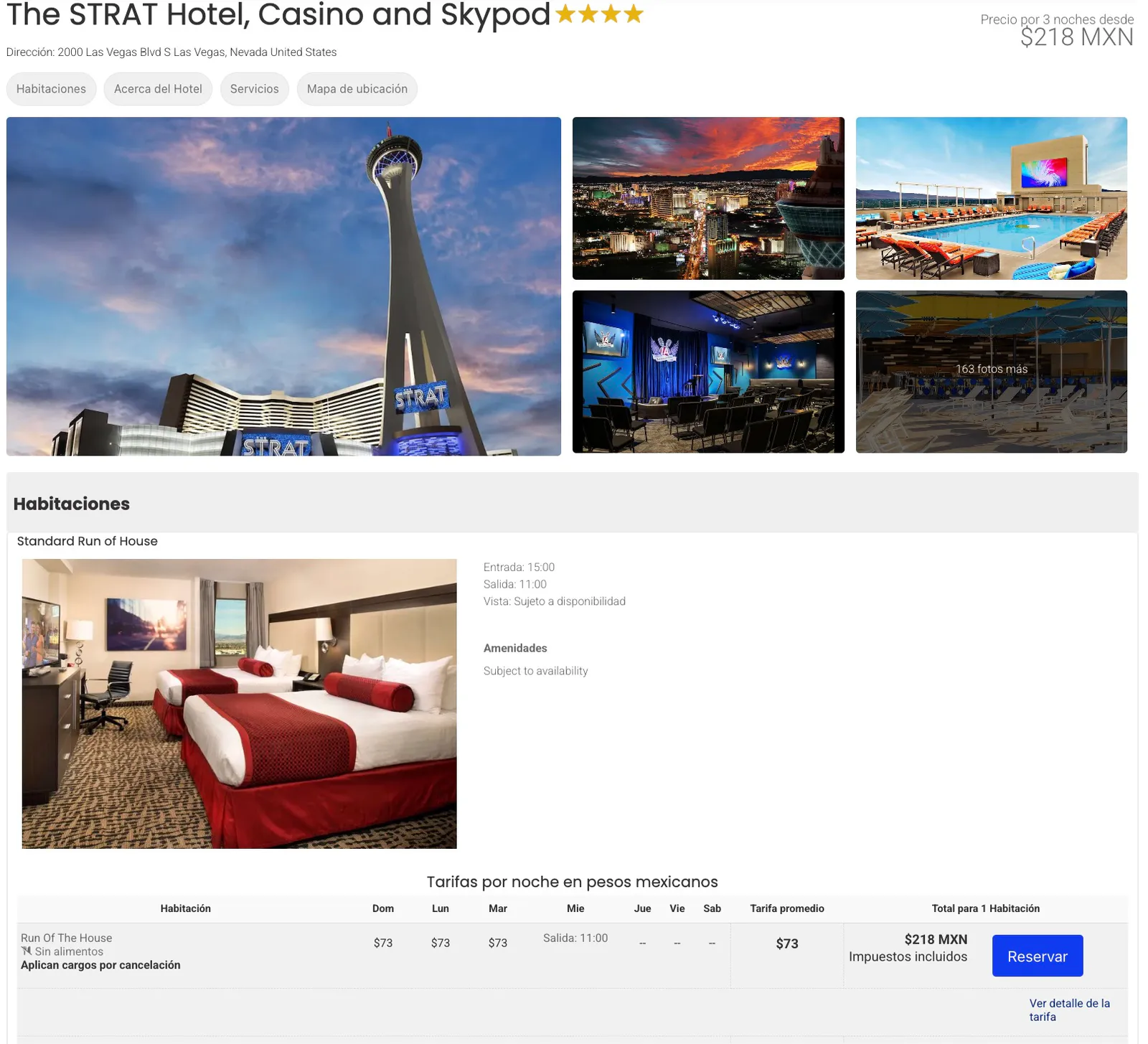The width and height of the screenshot is (1148, 1044).
Task: Click the Lun column header
Action: (x=441, y=908)
